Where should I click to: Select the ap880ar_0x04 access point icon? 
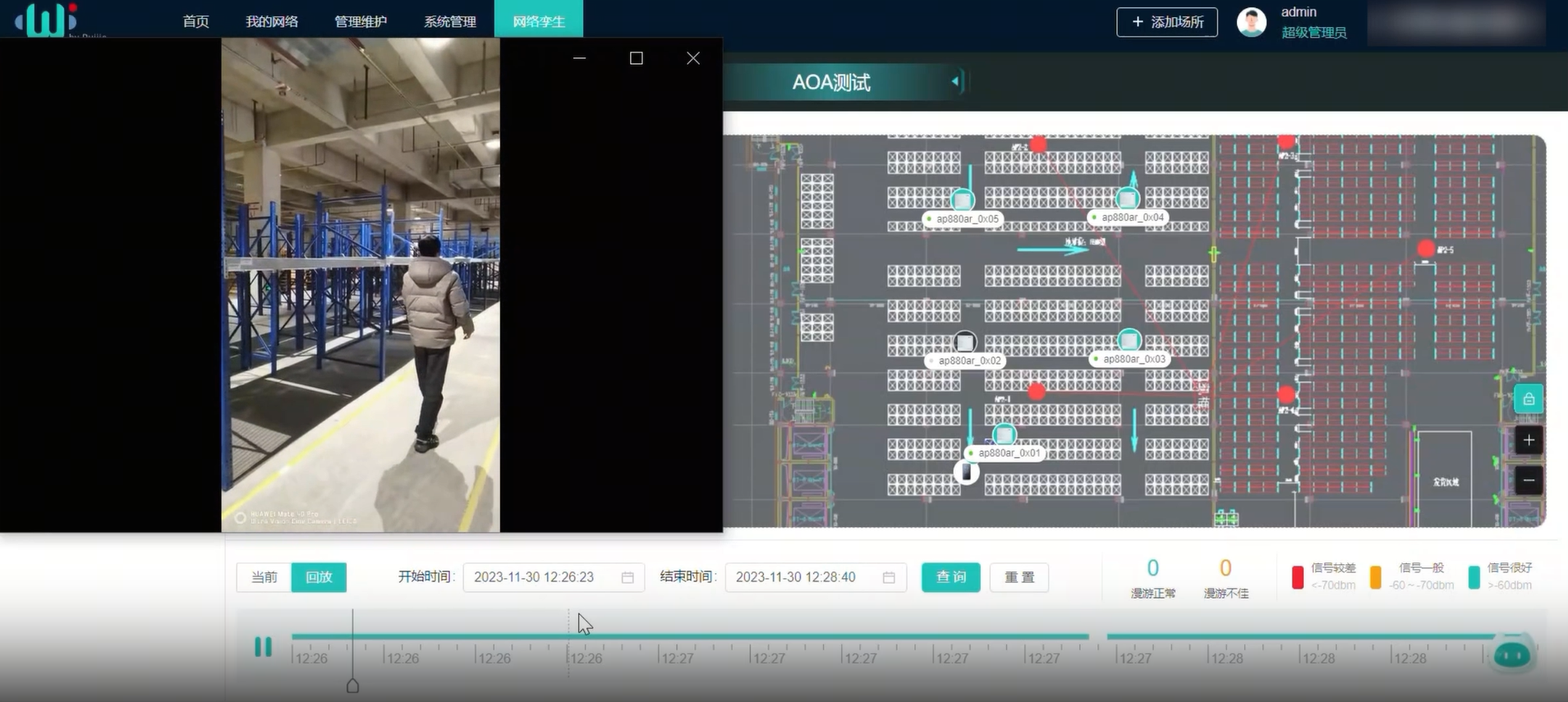(1128, 199)
